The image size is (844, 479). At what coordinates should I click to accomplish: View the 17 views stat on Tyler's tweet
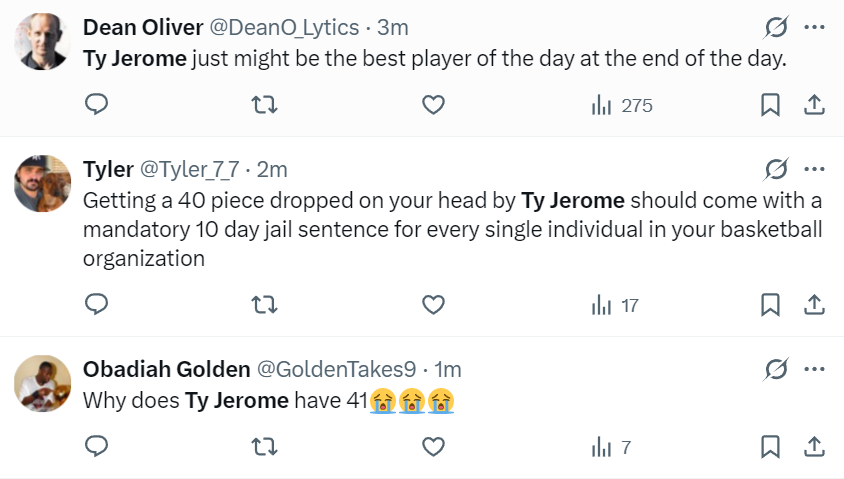click(615, 305)
